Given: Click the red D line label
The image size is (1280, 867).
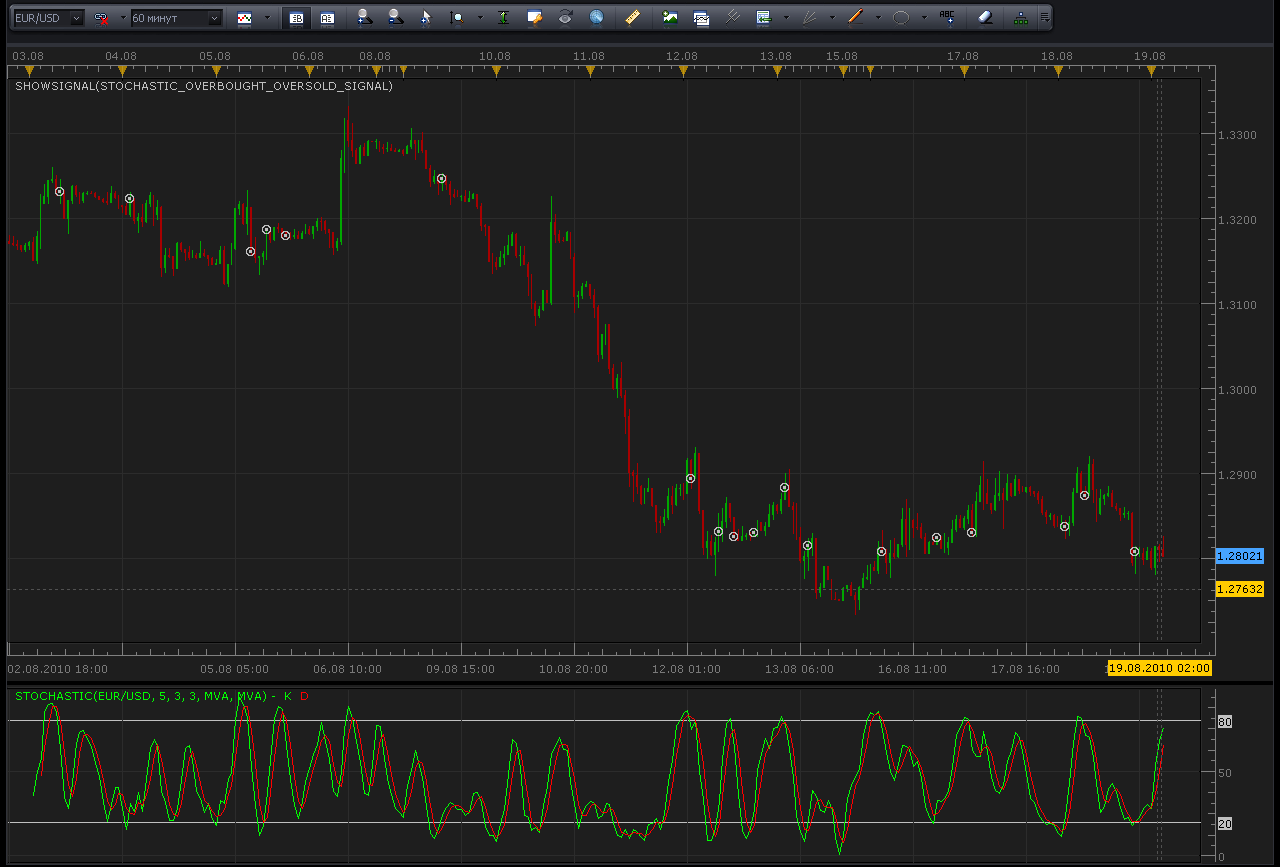Looking at the screenshot, I should [x=304, y=696].
